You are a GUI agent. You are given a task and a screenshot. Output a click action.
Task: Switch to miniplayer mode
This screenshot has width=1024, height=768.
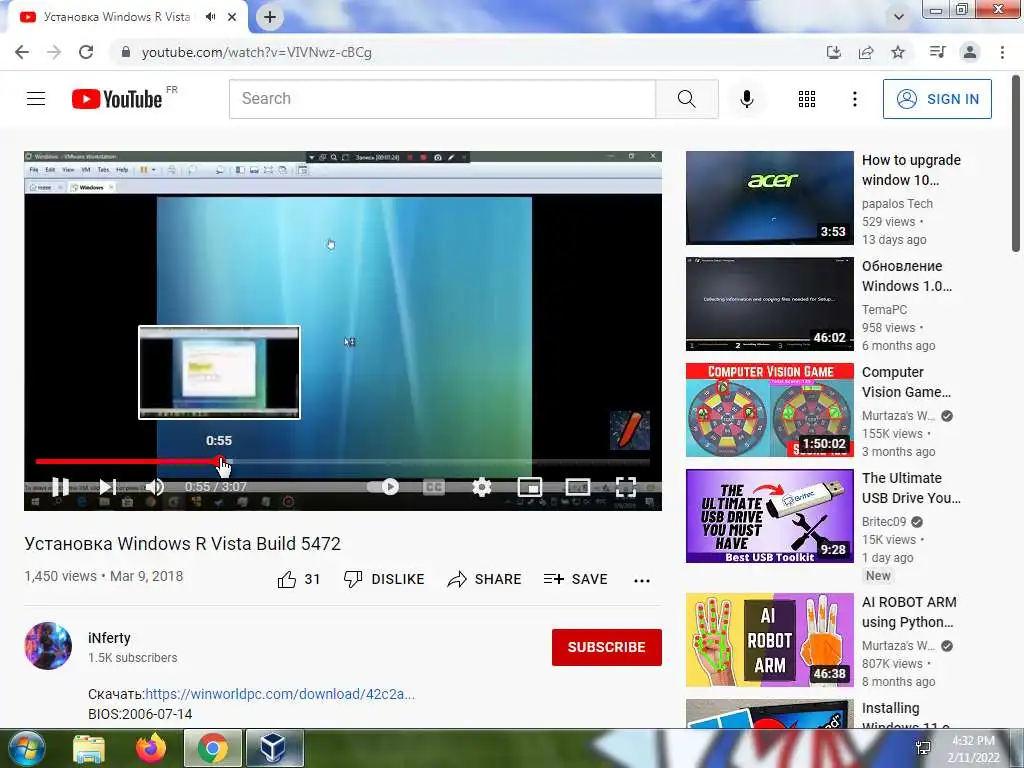pyautogui.click(x=530, y=487)
